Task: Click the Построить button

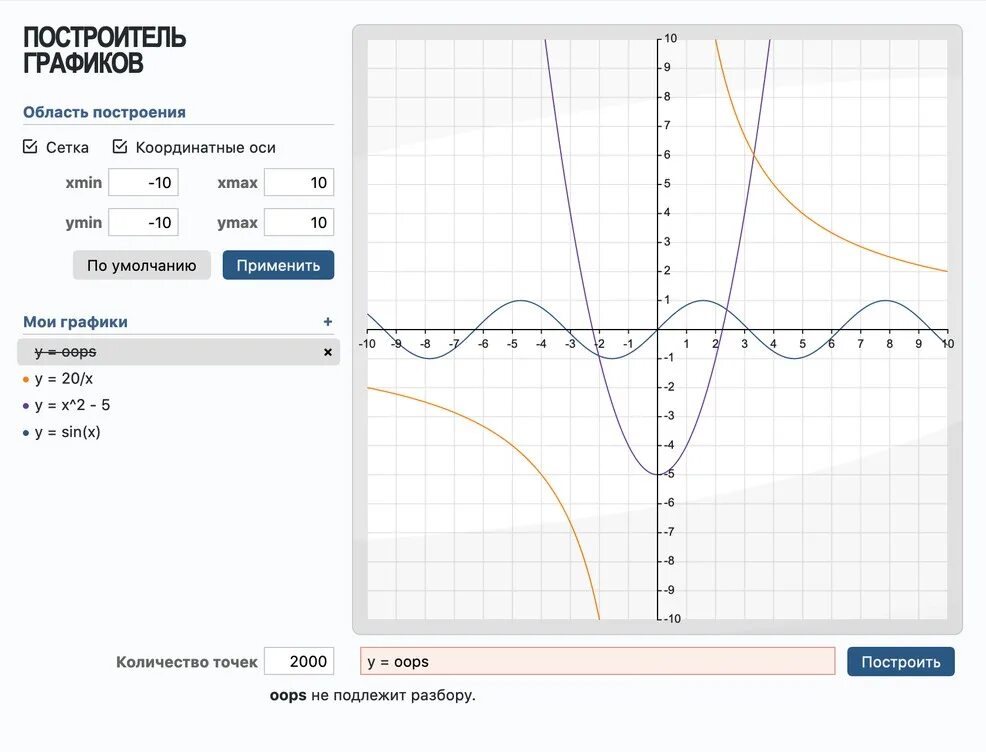Action: [900, 661]
